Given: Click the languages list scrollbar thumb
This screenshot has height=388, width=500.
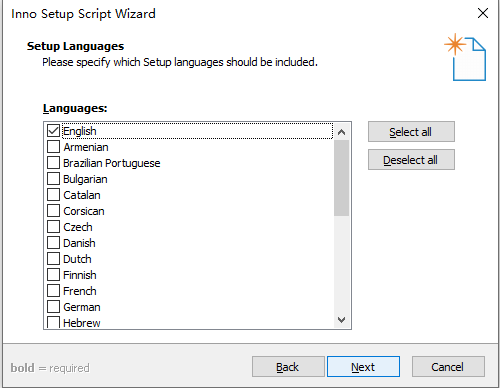Looking at the screenshot, I should tap(341, 178).
